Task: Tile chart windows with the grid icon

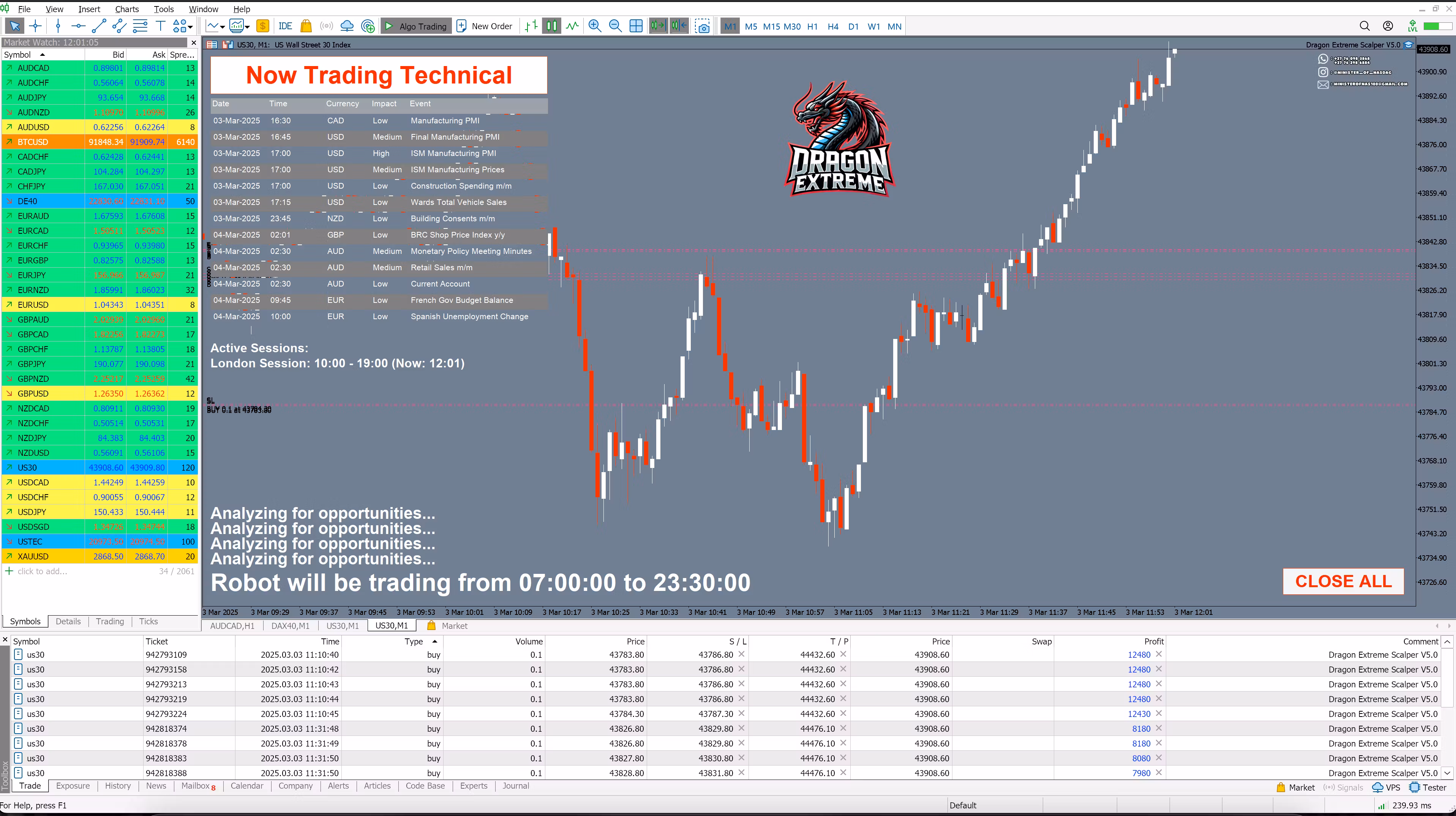Action: (636, 26)
